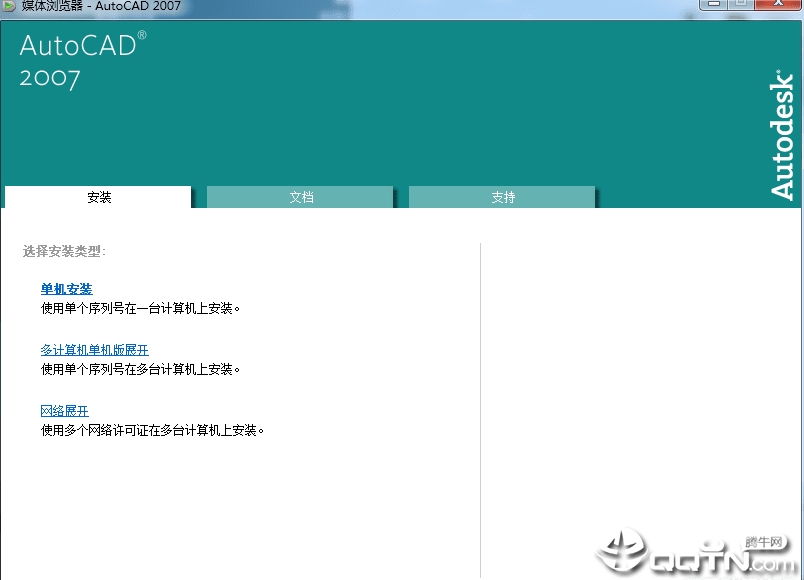
Task: Click the AutoCAD 2007 logo
Action: point(83,61)
